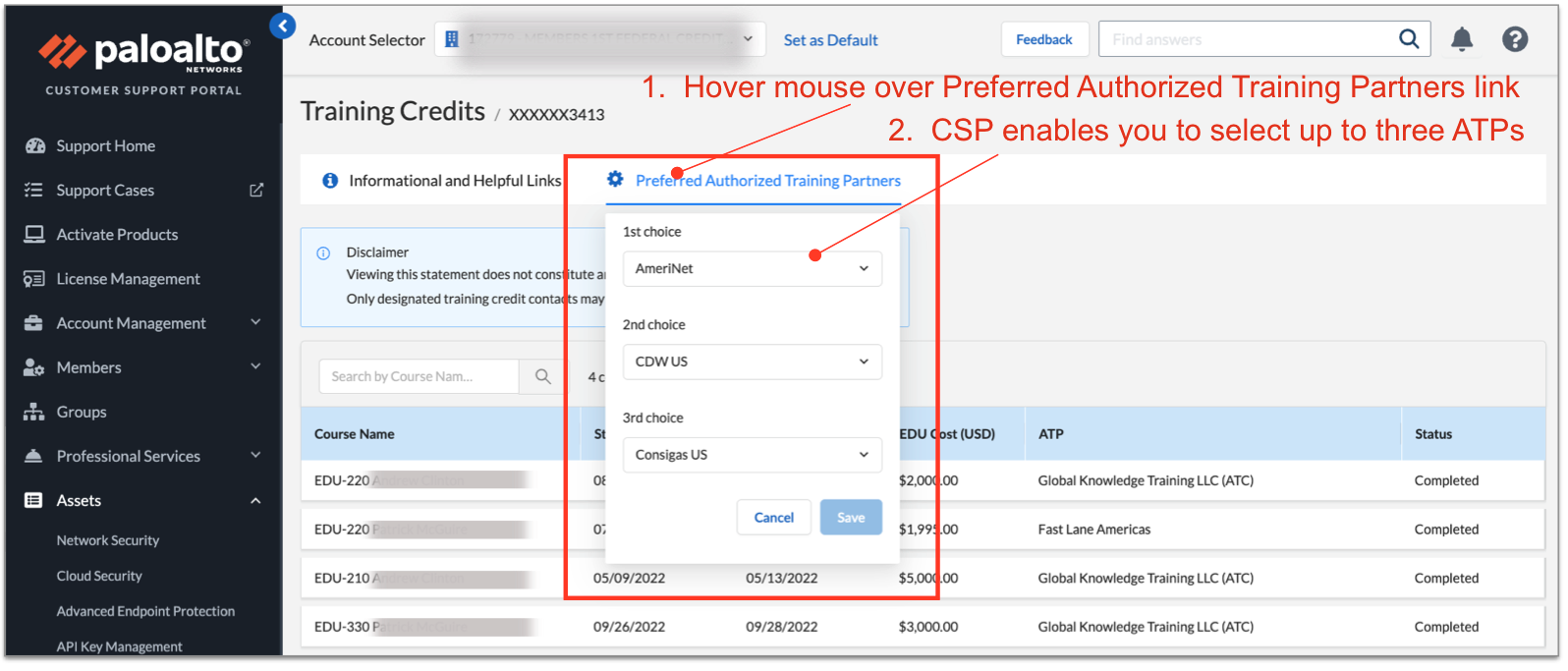Go to Activate Products
Image resolution: width=1568 pixels, height=671 pixels.
117,235
